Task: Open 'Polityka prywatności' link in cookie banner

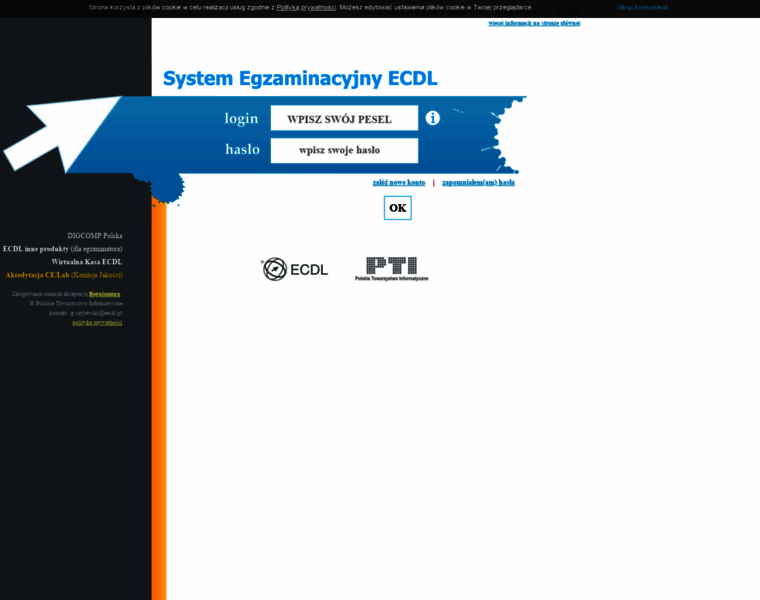Action: point(306,7)
